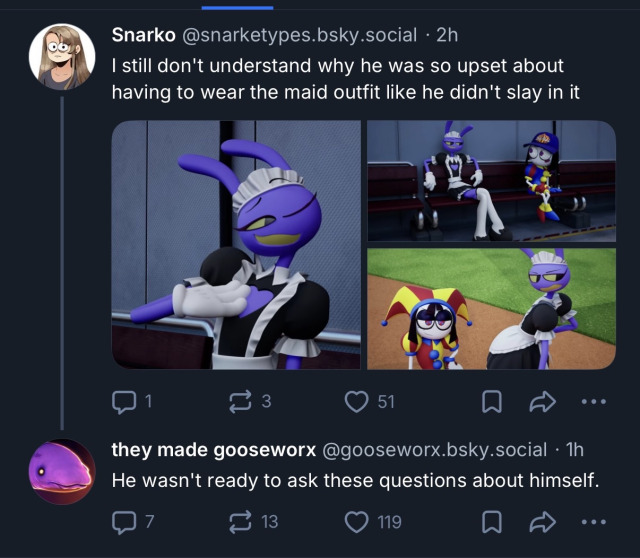Bookmark Snarko's post
This screenshot has width=640, height=558.
pyautogui.click(x=492, y=402)
